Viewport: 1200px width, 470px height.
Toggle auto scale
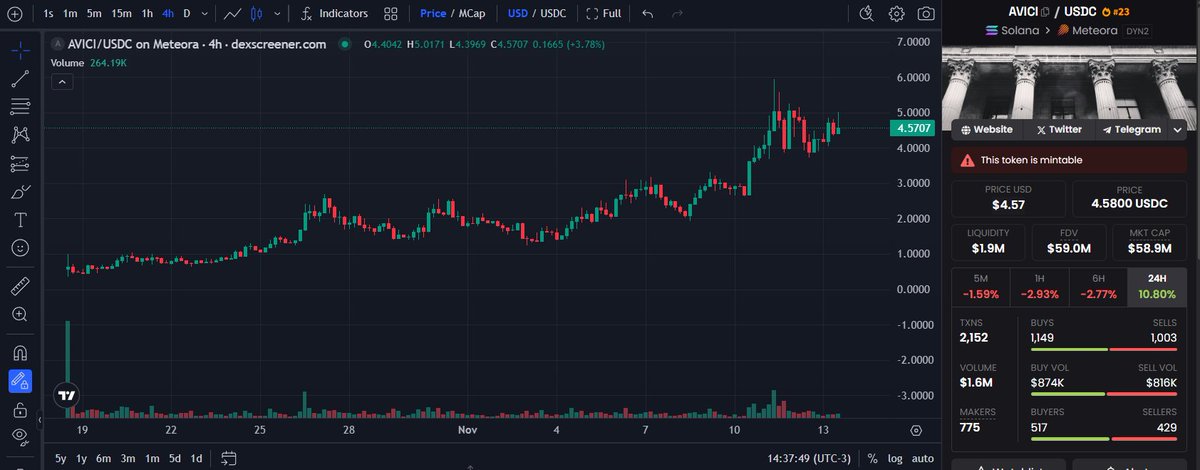coord(922,458)
